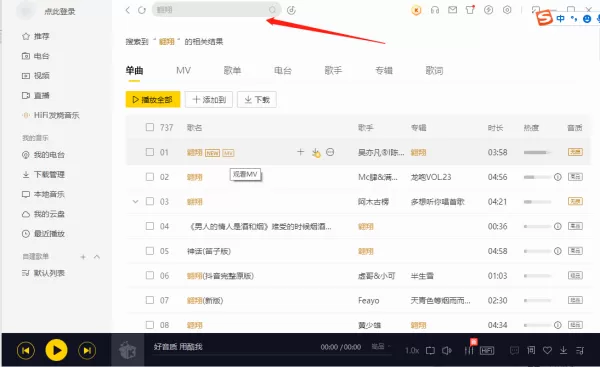Switch to the MV tab

click(183, 70)
